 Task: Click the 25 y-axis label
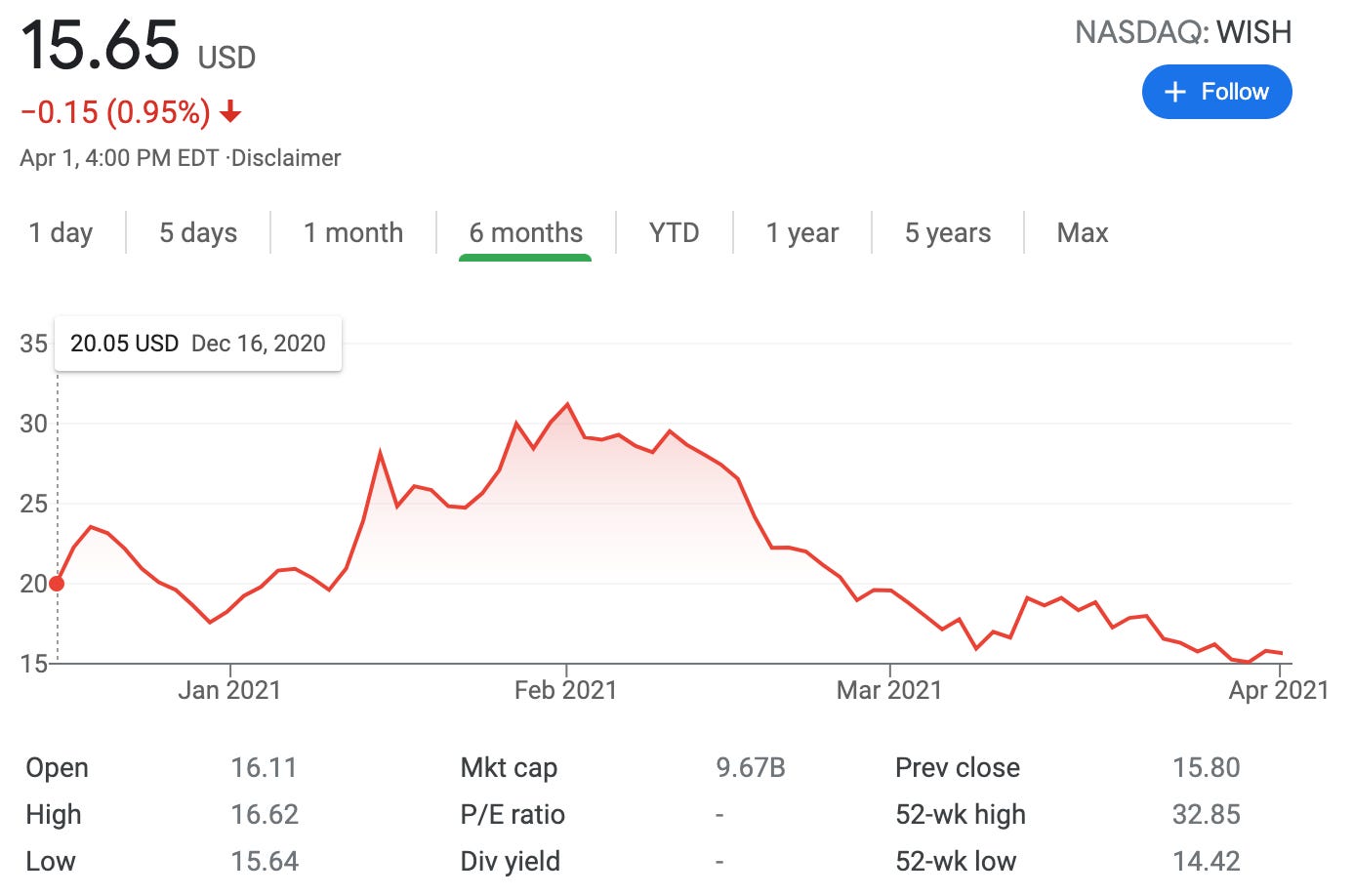(x=33, y=504)
